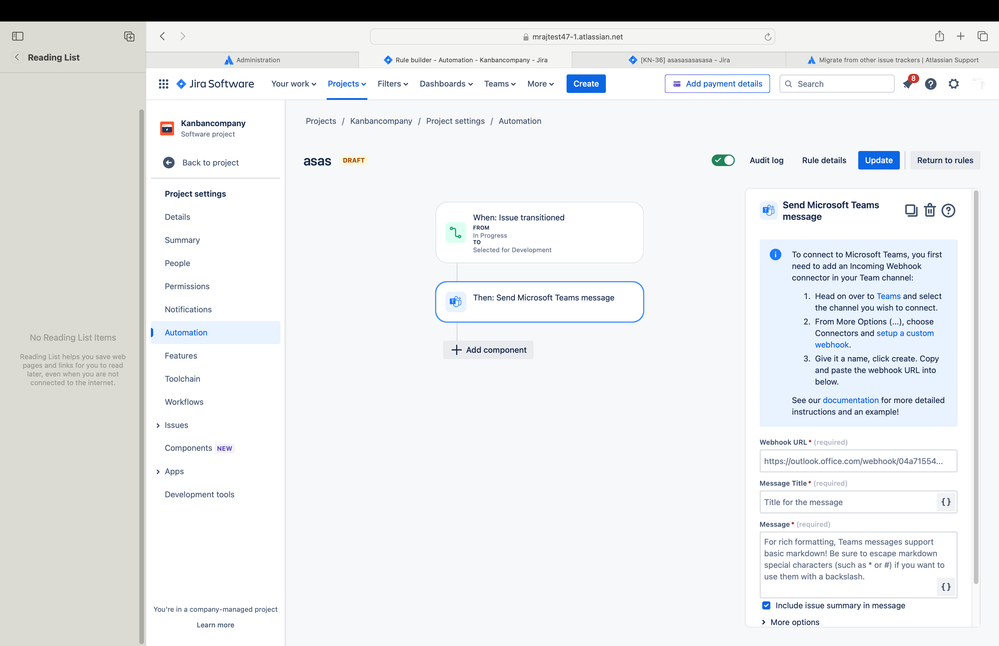Open Toolchain in Project settings
The width and height of the screenshot is (999, 646).
pyautogui.click(x=182, y=378)
